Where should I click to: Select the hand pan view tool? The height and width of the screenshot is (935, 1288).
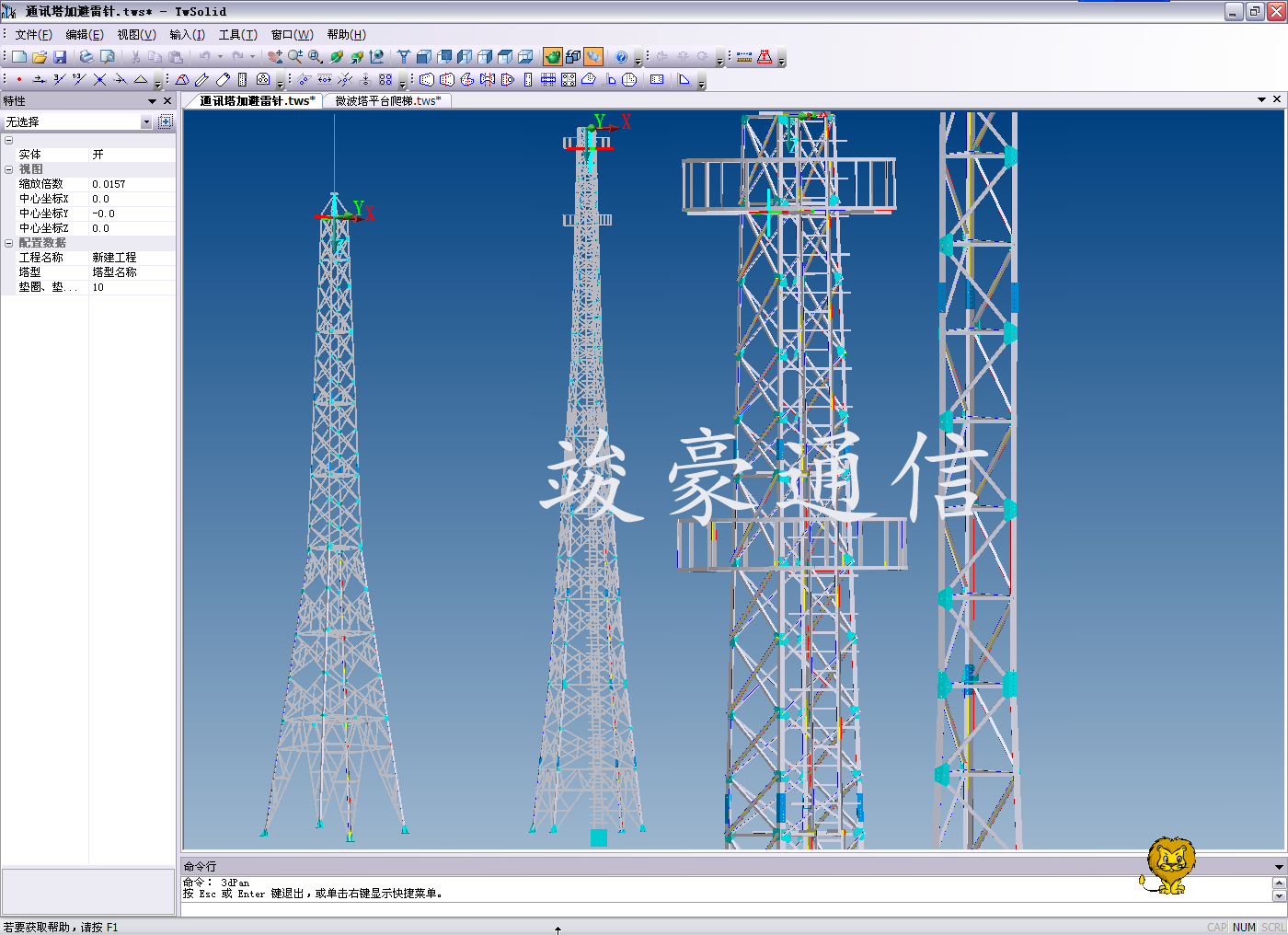pyautogui.click(x=274, y=57)
